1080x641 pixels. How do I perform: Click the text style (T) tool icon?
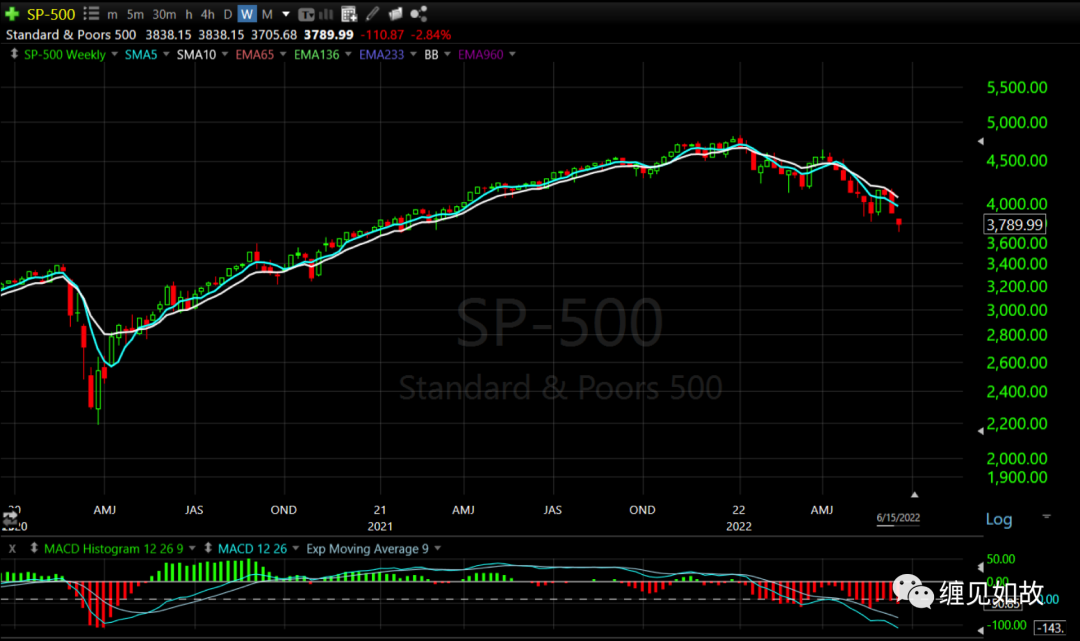click(307, 14)
